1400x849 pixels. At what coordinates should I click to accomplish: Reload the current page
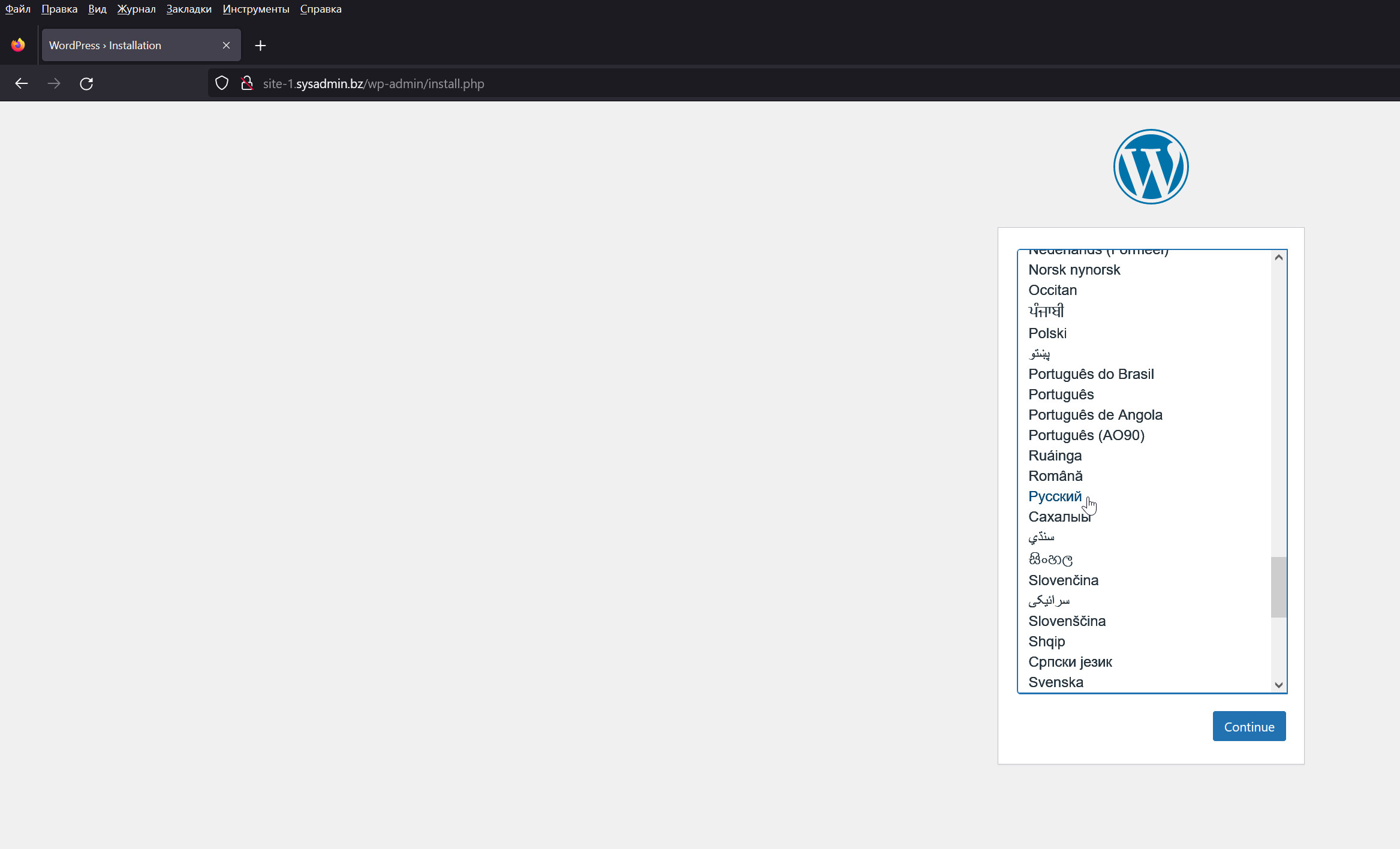86,83
